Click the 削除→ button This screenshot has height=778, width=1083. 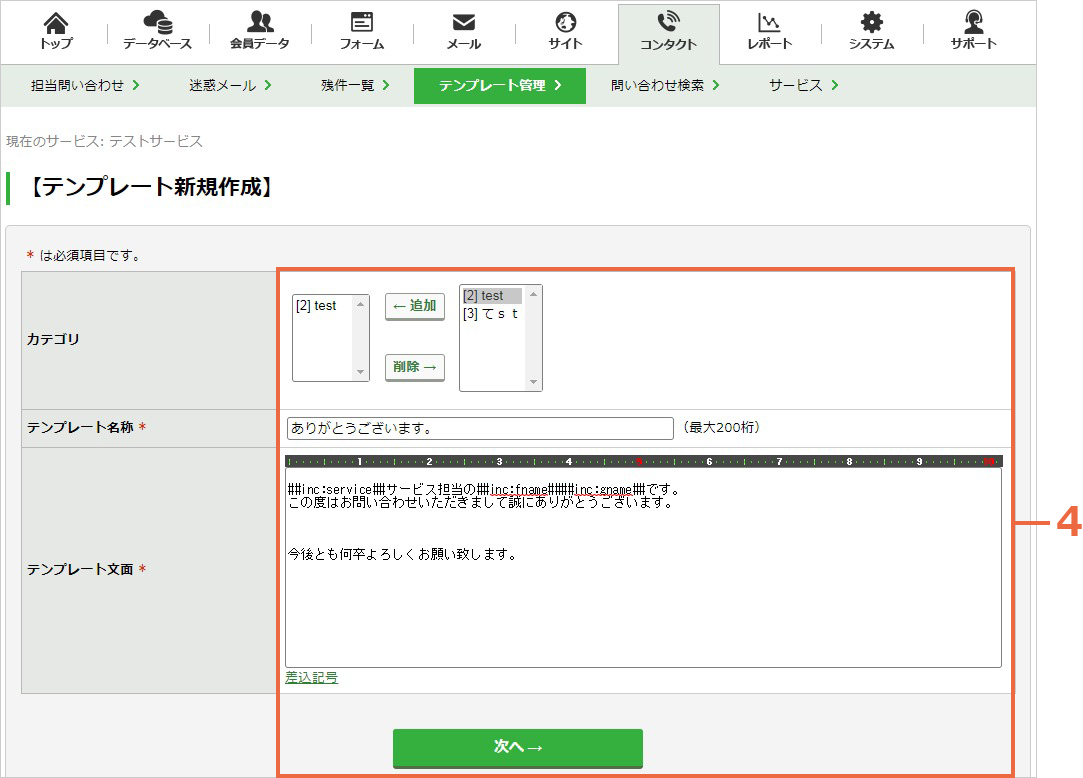414,367
